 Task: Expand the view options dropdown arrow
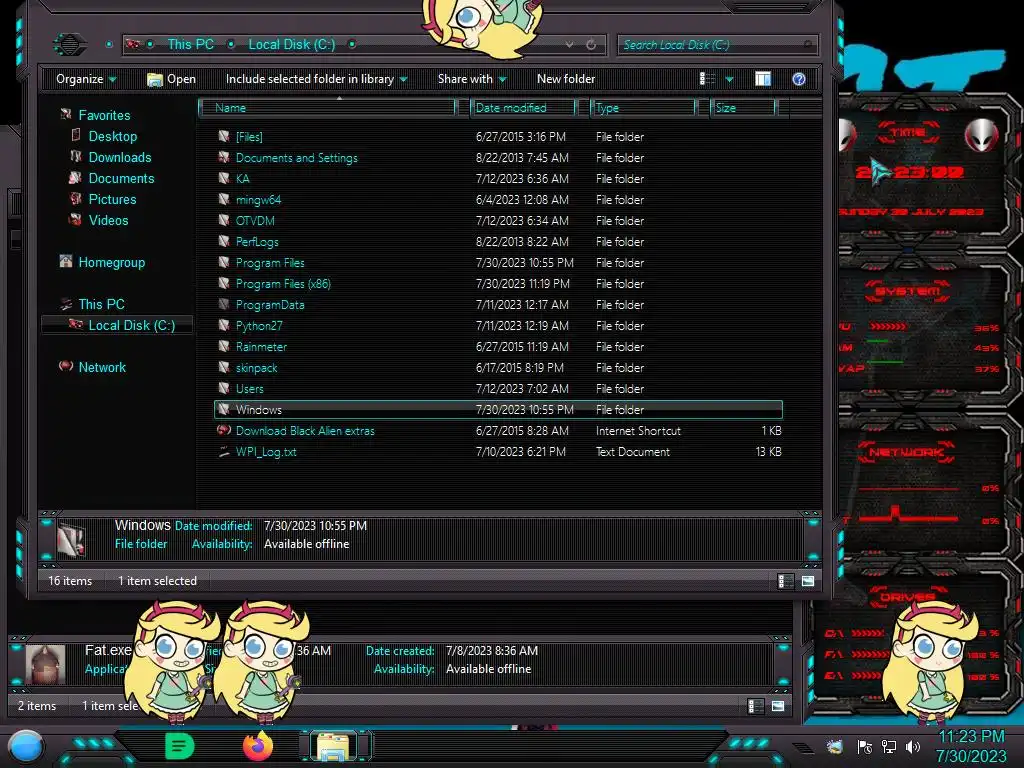729,79
